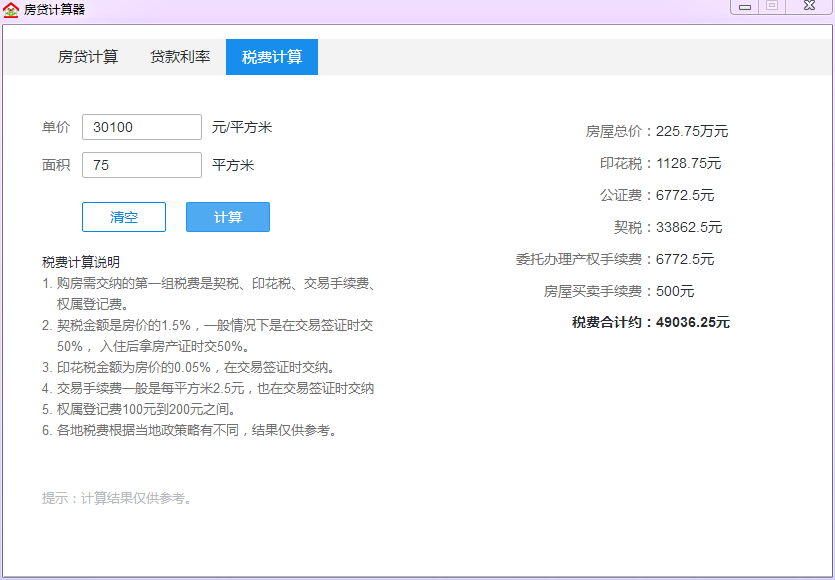Click the 契税 result amount

point(688,227)
